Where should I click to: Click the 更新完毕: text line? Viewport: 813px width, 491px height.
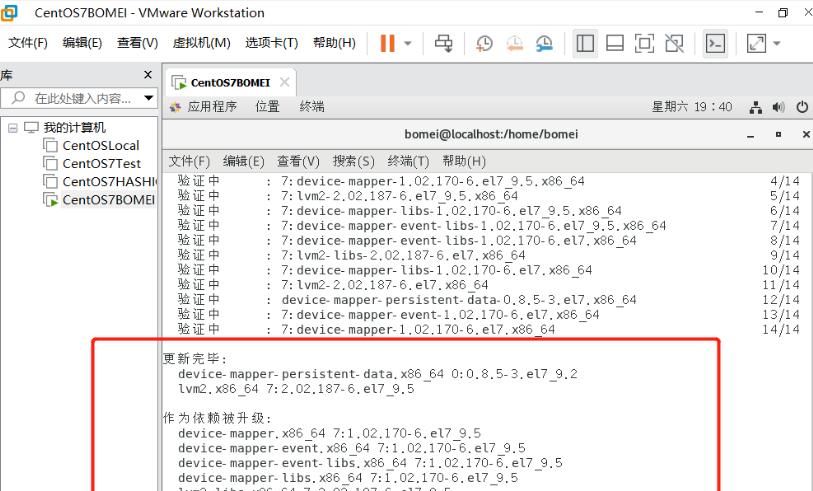point(195,359)
